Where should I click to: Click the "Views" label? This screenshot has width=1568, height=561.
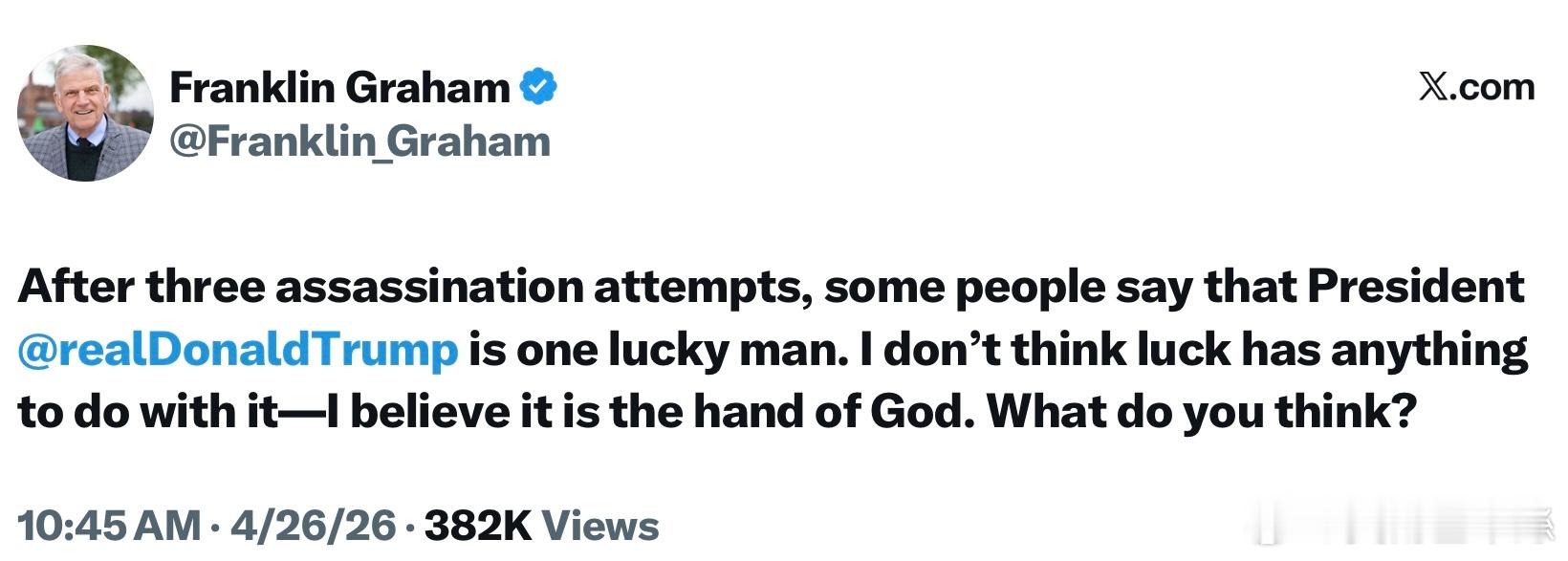(x=600, y=526)
